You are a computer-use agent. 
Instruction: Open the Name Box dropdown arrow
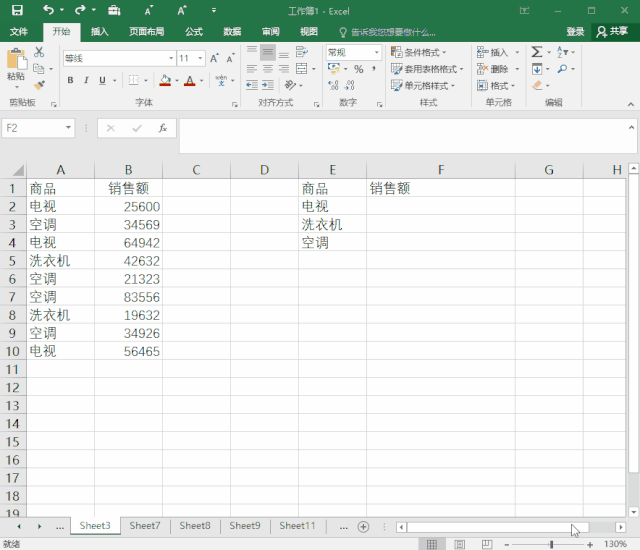coord(69,128)
